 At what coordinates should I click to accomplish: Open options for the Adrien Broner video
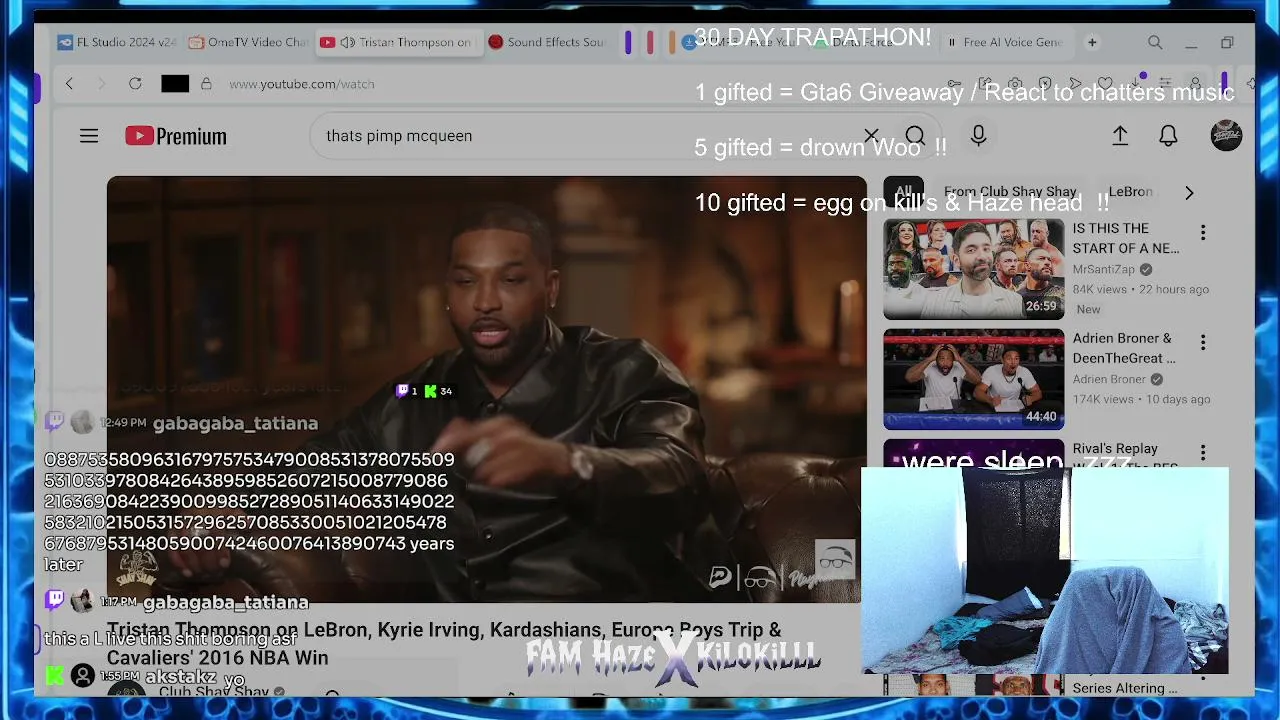coord(1203,342)
